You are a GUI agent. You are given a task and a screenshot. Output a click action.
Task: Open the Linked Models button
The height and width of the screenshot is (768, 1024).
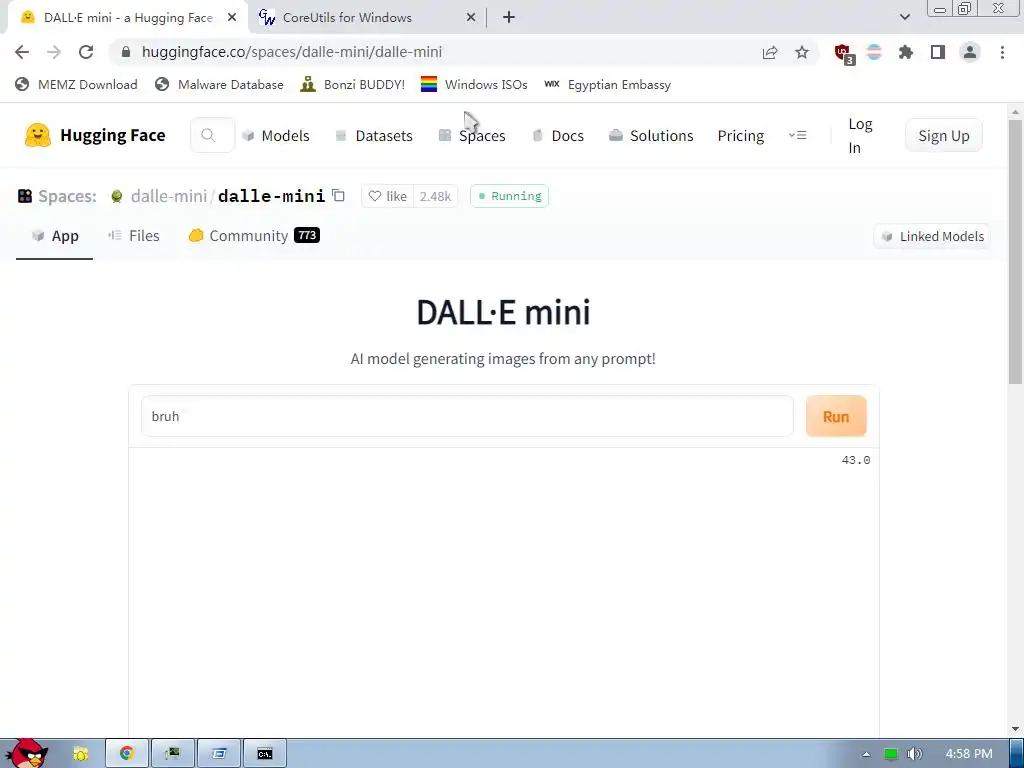pos(932,236)
